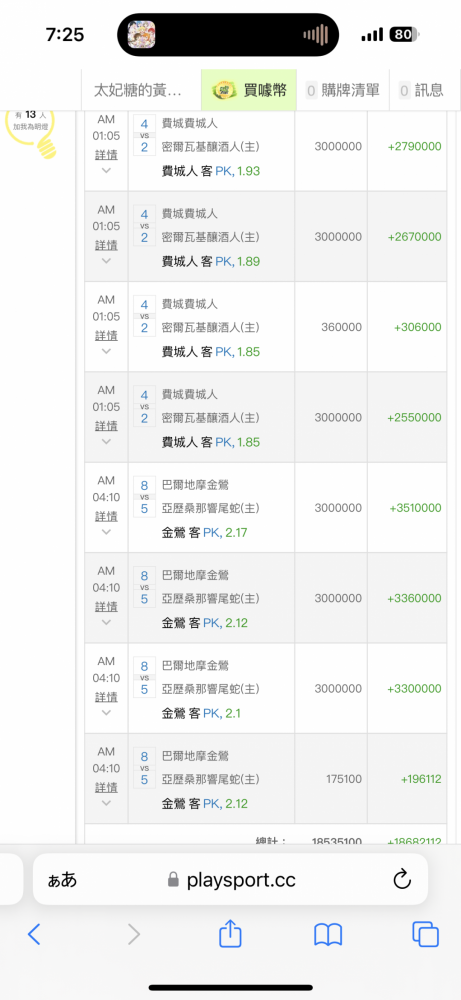
Task: Open the 買噱幣 tab
Action: click(x=249, y=90)
